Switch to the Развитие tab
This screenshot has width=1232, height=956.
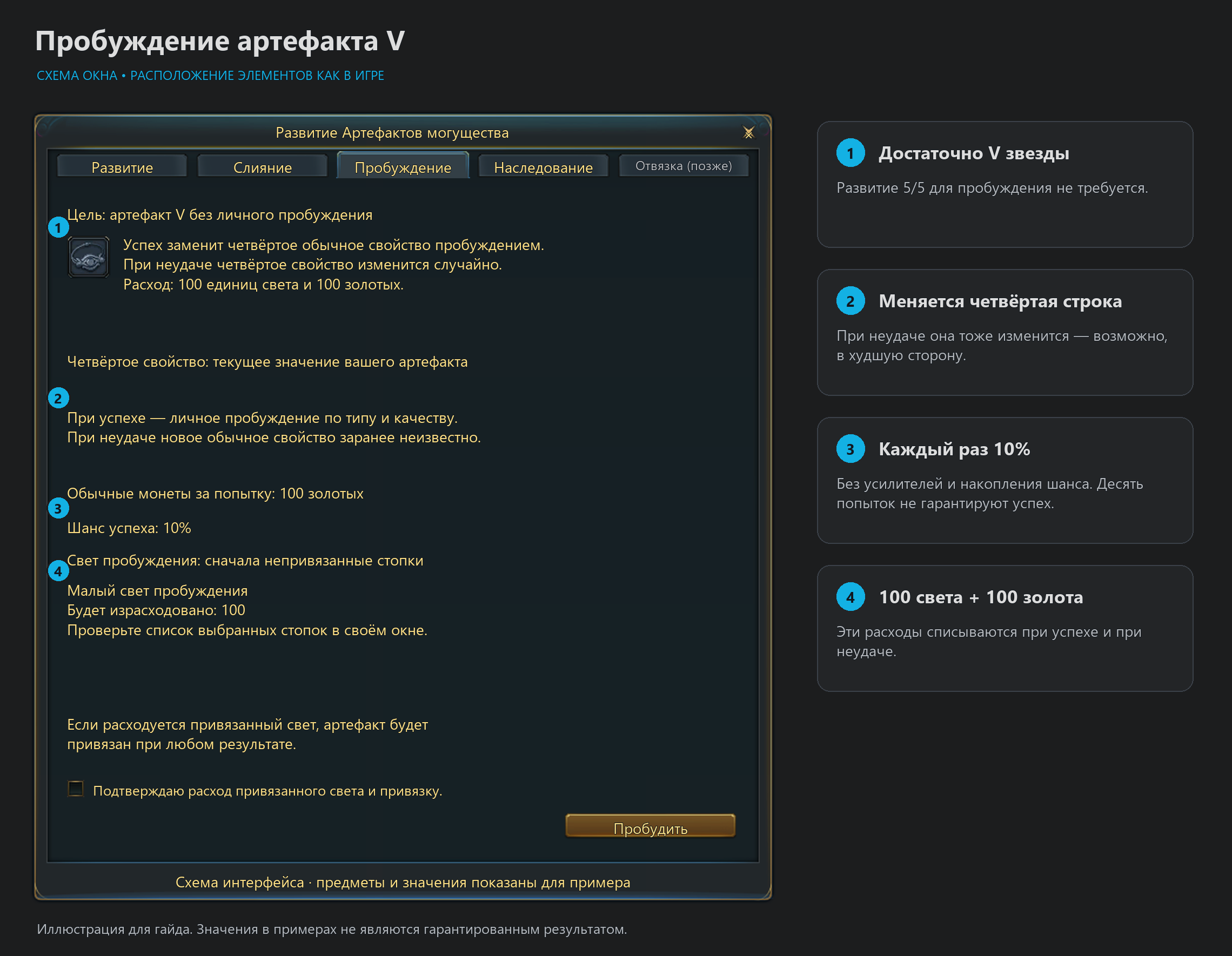point(122,167)
